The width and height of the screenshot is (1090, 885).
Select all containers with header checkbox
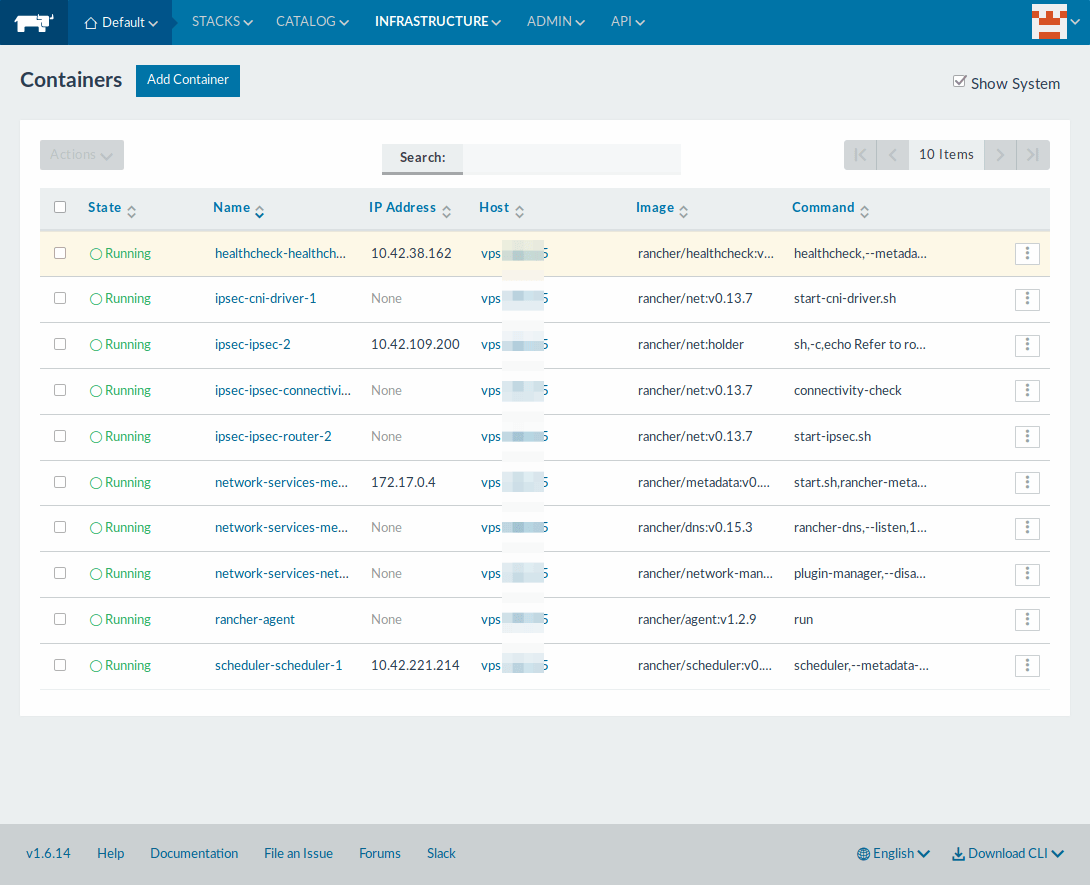click(60, 207)
